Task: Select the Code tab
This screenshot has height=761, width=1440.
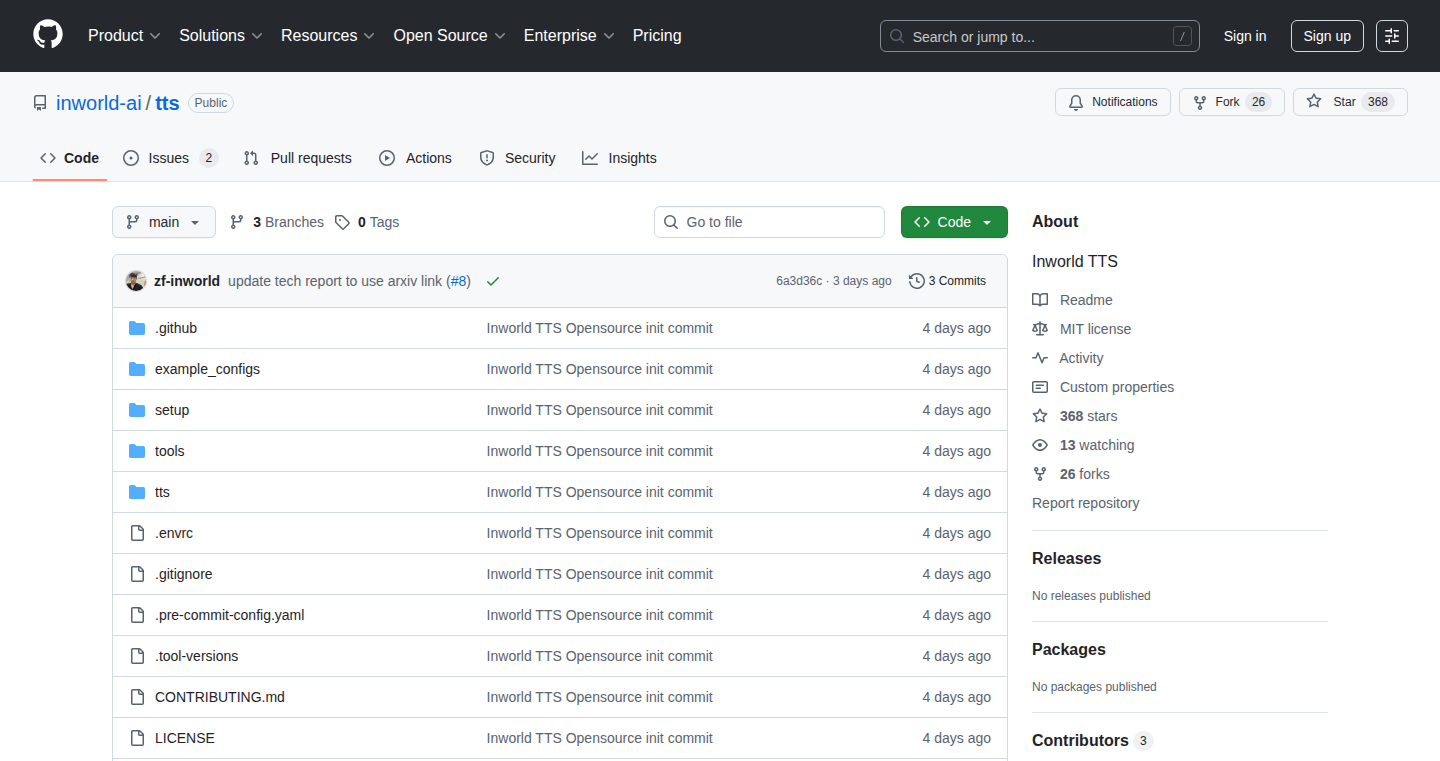Action: point(70,158)
